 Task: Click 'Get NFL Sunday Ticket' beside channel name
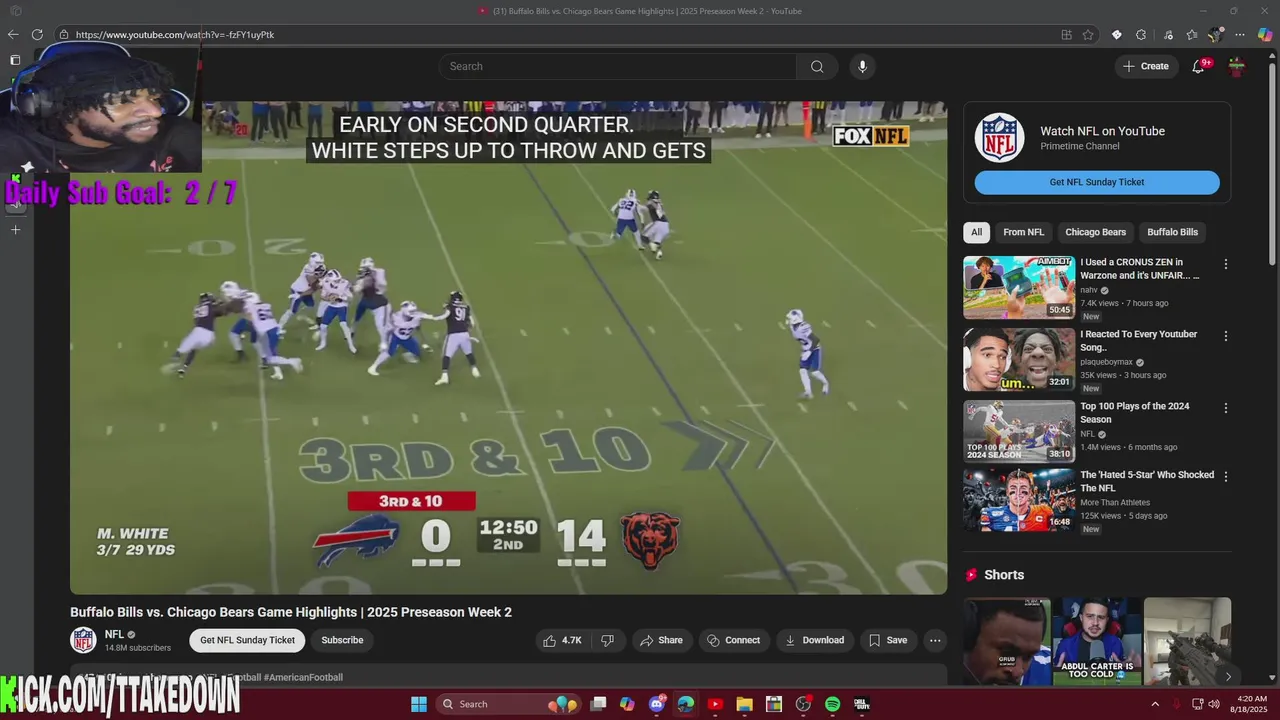pos(247,640)
